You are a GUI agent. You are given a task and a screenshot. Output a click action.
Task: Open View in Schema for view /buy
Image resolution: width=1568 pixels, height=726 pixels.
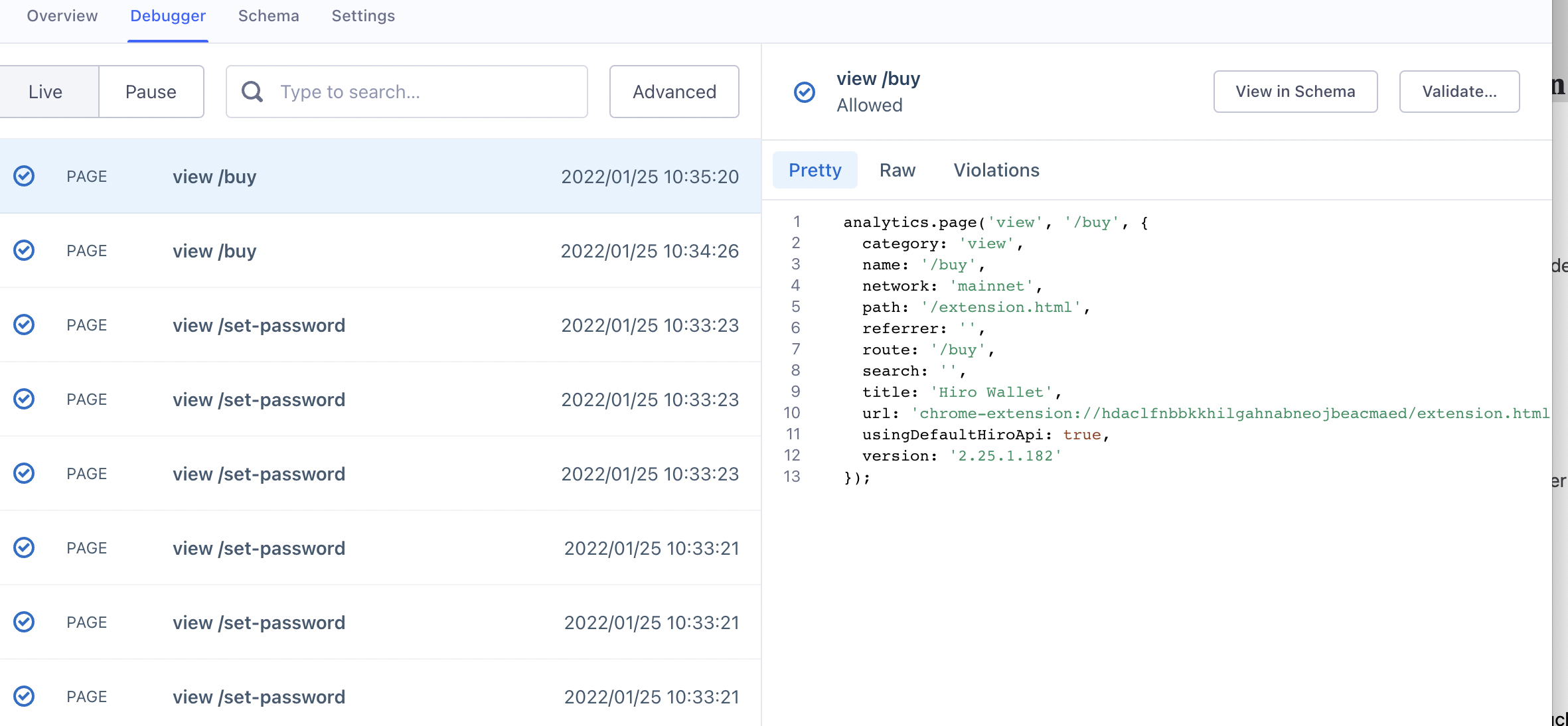[x=1295, y=92]
